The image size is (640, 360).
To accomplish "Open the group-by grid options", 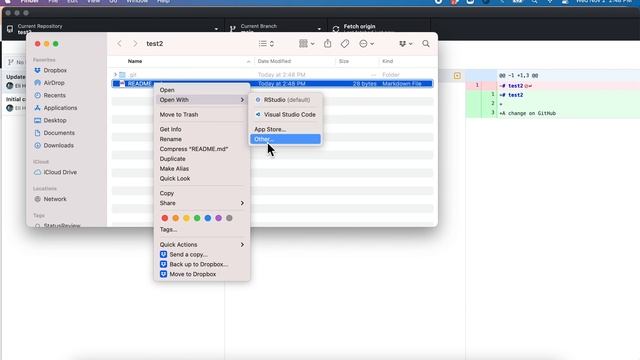I will click(x=307, y=44).
